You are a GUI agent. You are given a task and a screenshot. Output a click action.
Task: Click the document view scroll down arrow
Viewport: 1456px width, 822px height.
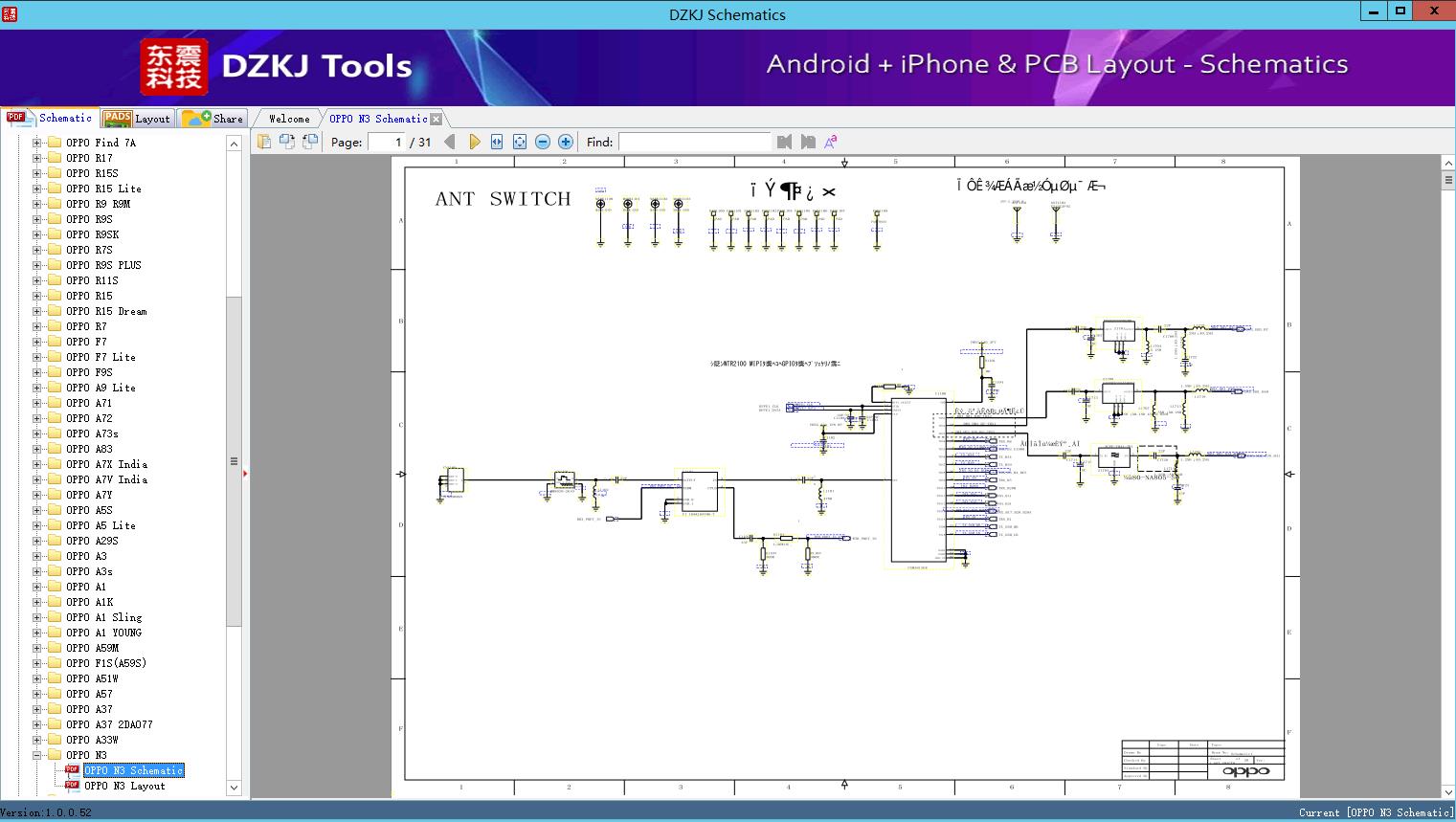pyautogui.click(x=1448, y=791)
